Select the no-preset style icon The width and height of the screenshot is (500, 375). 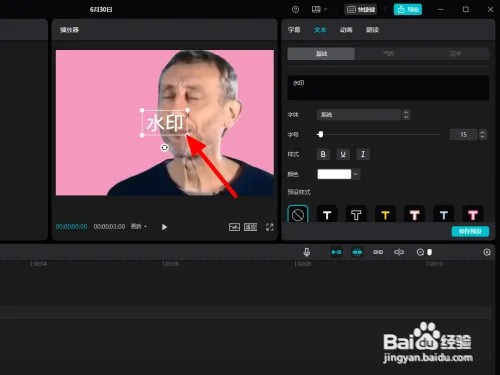pos(298,215)
